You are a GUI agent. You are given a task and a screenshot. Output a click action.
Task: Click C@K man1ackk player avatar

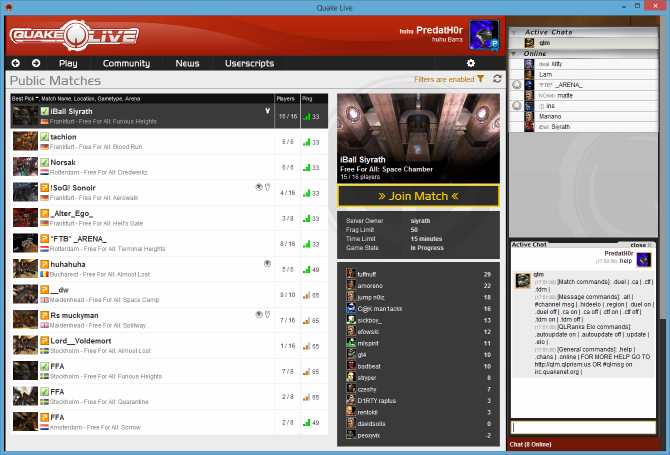[x=351, y=308]
